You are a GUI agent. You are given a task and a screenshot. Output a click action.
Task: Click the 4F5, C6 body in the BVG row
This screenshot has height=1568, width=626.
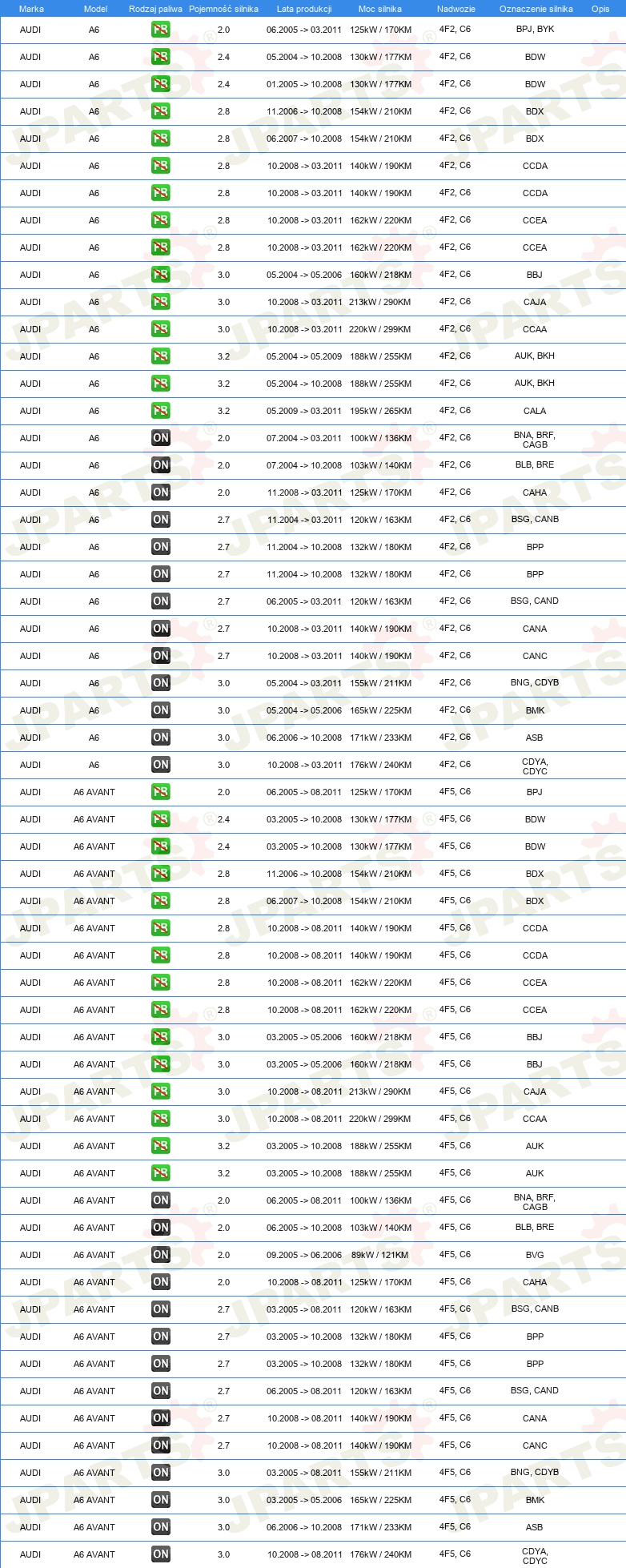point(455,1255)
